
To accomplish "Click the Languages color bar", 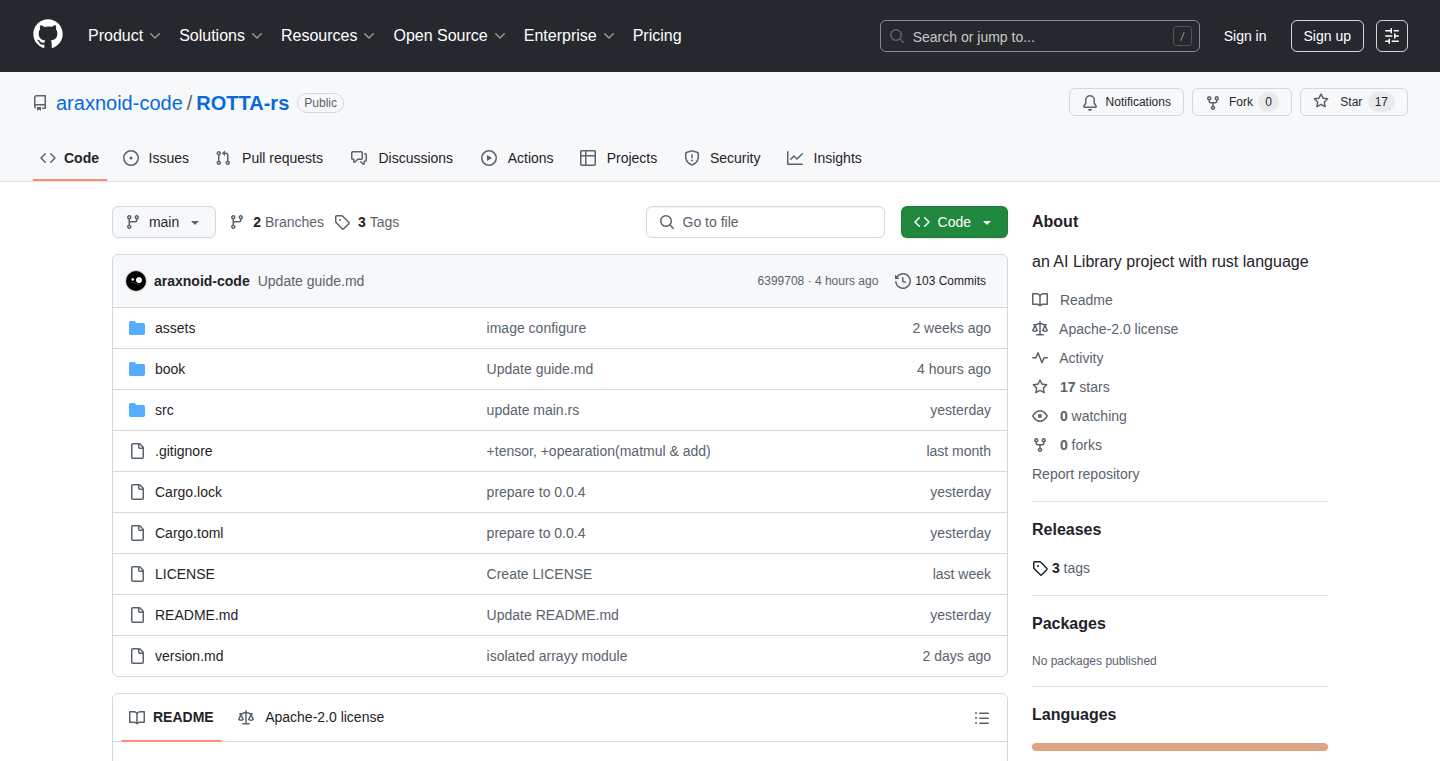I will (x=1180, y=747).
